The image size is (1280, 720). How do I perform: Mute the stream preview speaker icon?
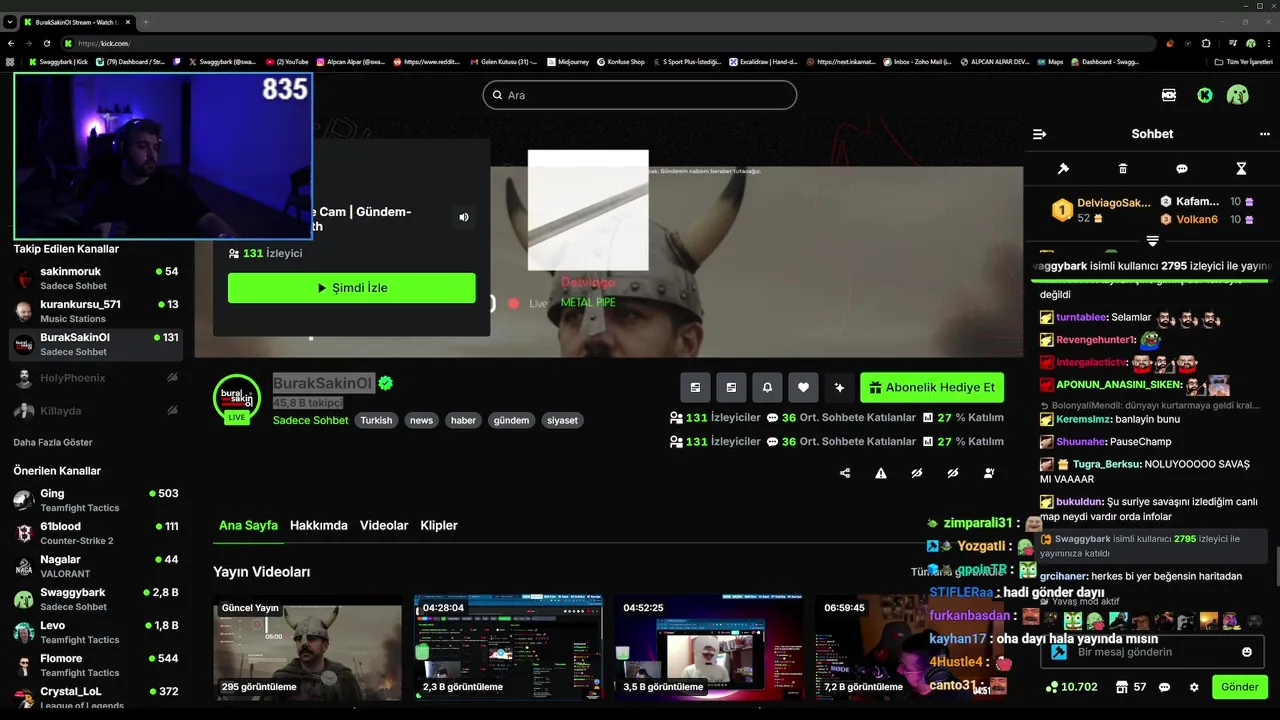463,217
